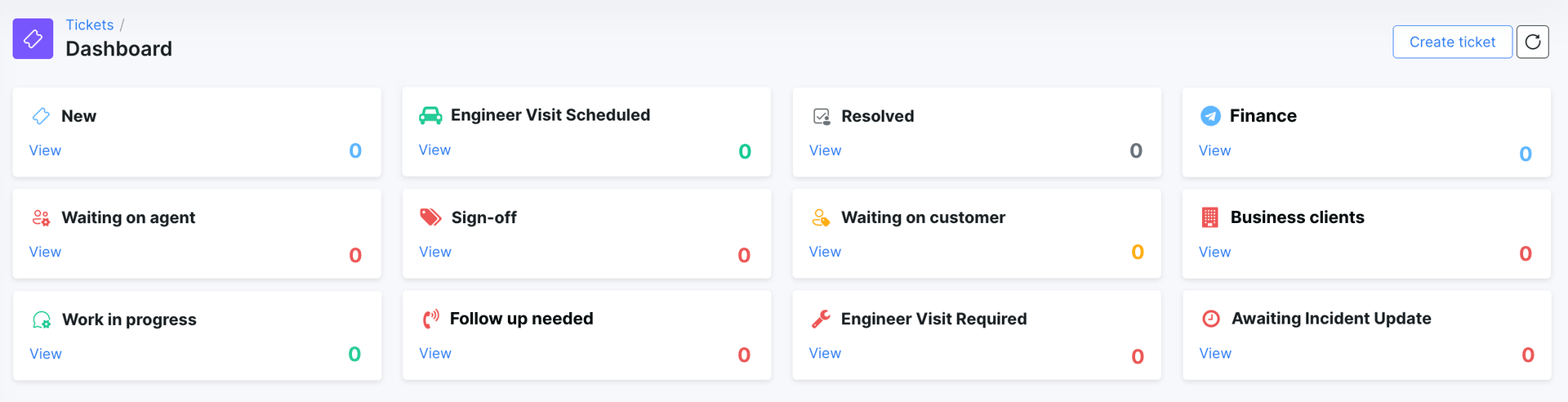
Task: Click the Create ticket button
Action: (x=1452, y=42)
